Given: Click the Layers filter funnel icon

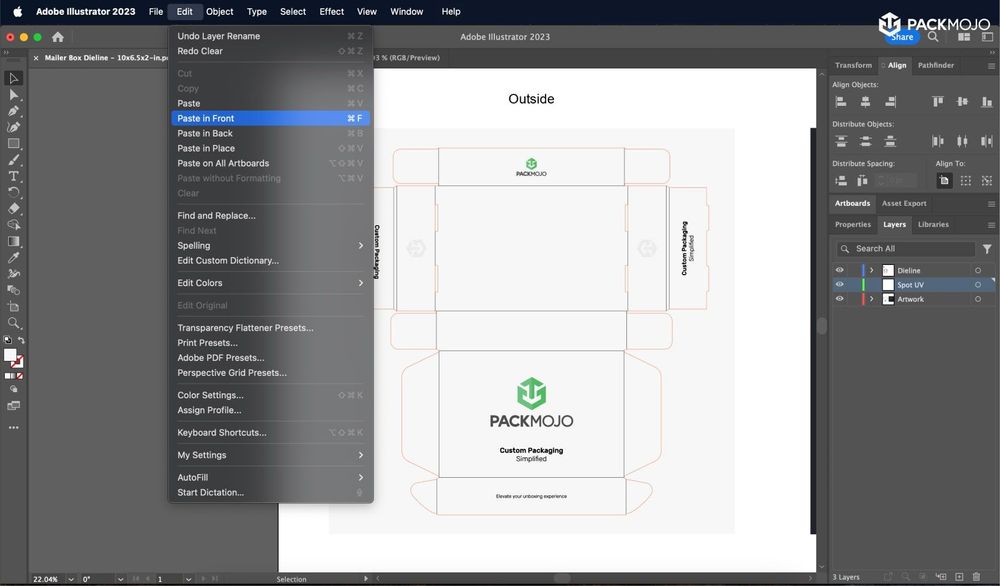Looking at the screenshot, I should click(987, 249).
